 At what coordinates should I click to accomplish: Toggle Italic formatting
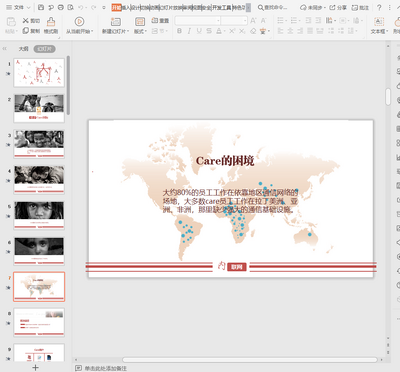click(189, 31)
